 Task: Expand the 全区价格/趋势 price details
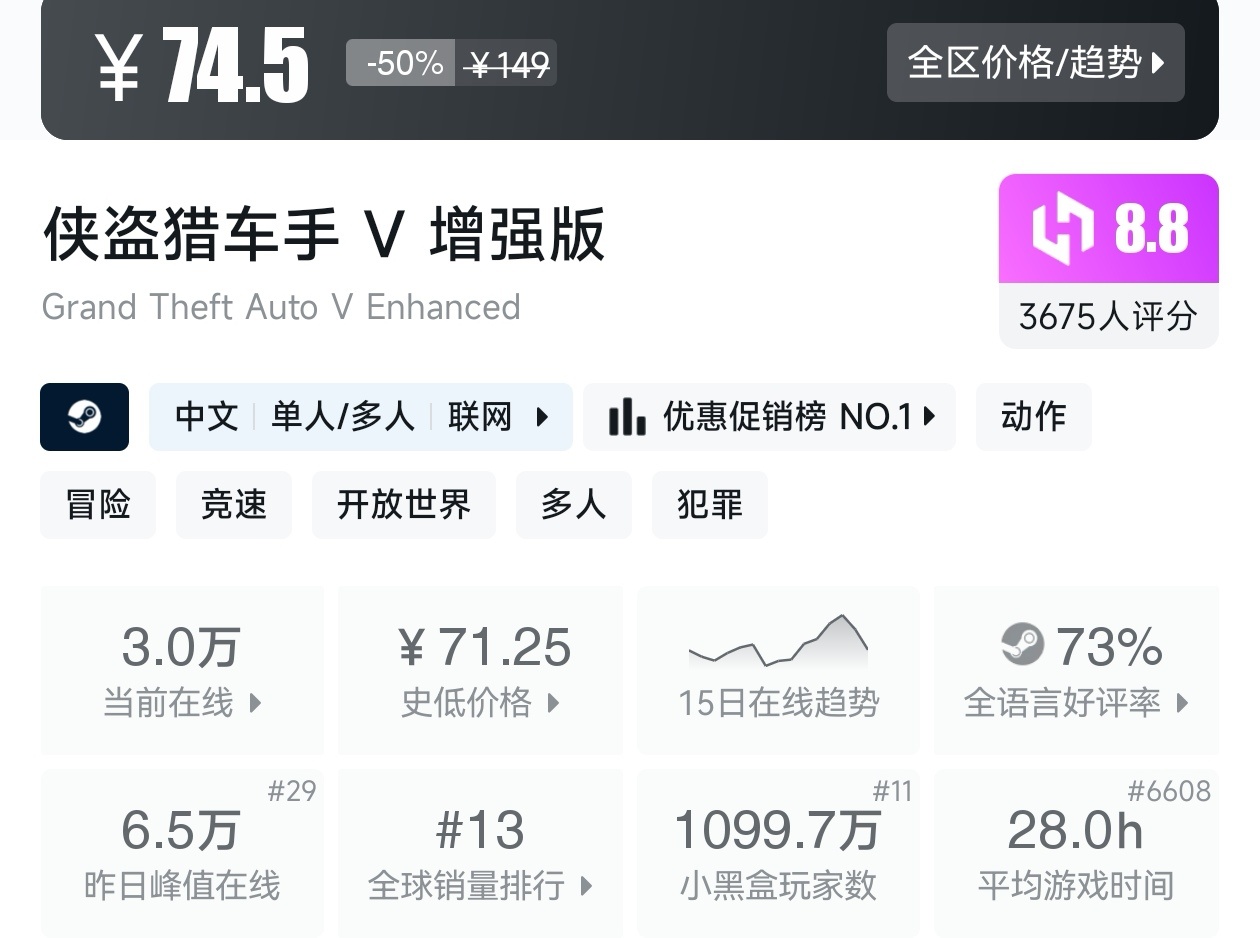coord(1035,63)
